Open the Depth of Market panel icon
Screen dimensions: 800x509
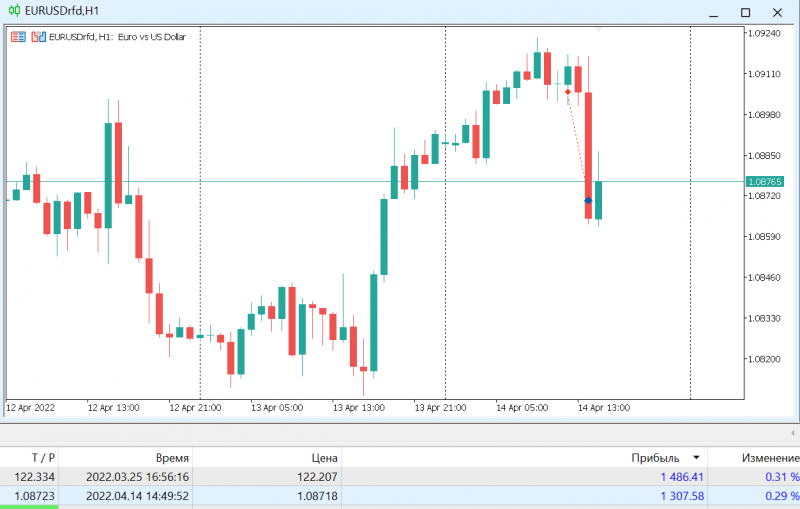click(x=18, y=37)
